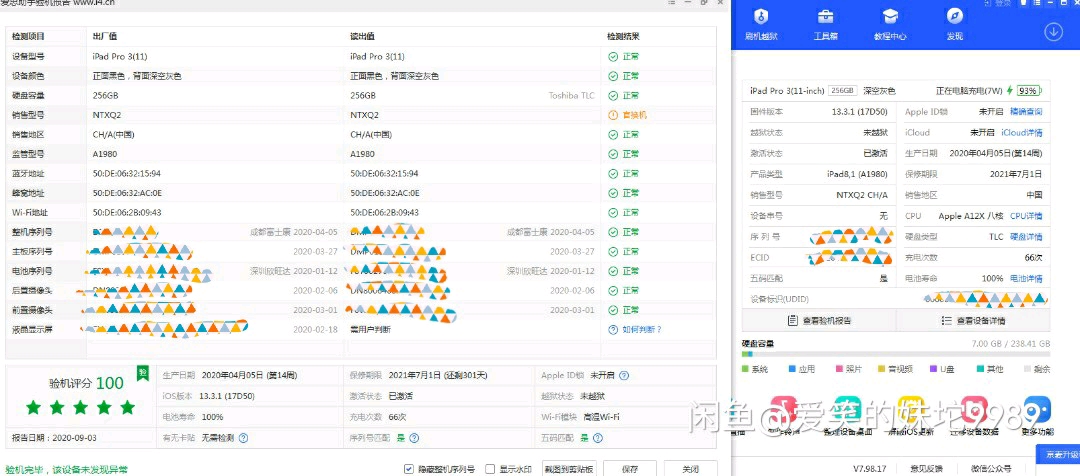Open the 工具箱 toolbox icon
1080x476 pixels.
point(826,17)
